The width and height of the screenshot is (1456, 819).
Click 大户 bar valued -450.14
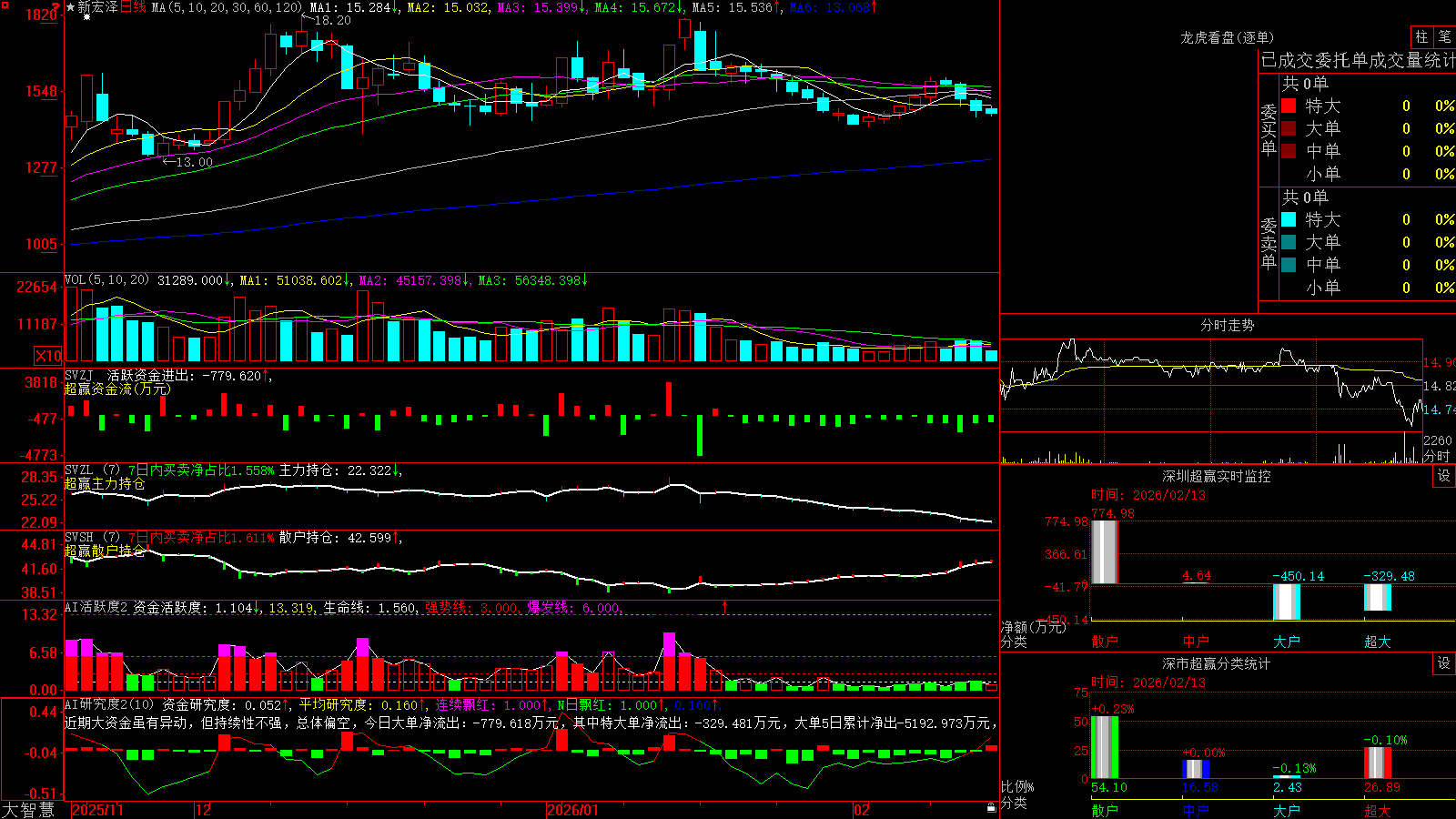[1286, 602]
